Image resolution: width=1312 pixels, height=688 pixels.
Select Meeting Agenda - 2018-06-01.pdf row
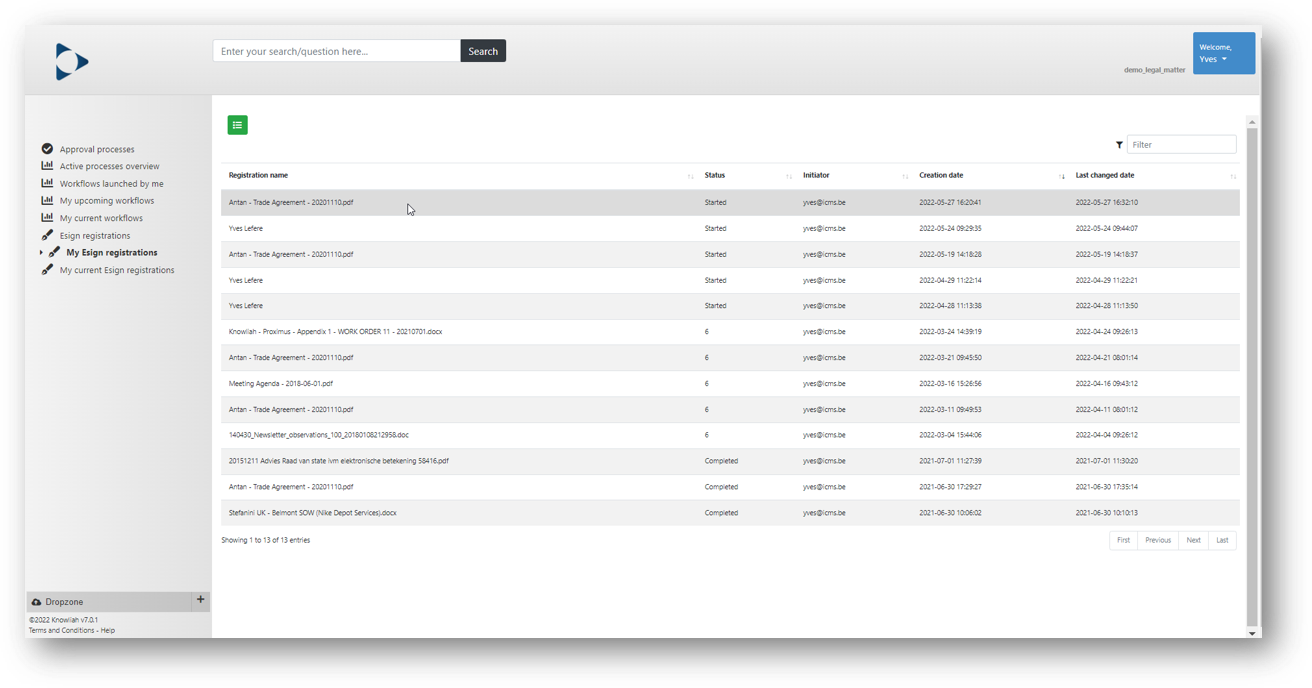tap(730, 383)
